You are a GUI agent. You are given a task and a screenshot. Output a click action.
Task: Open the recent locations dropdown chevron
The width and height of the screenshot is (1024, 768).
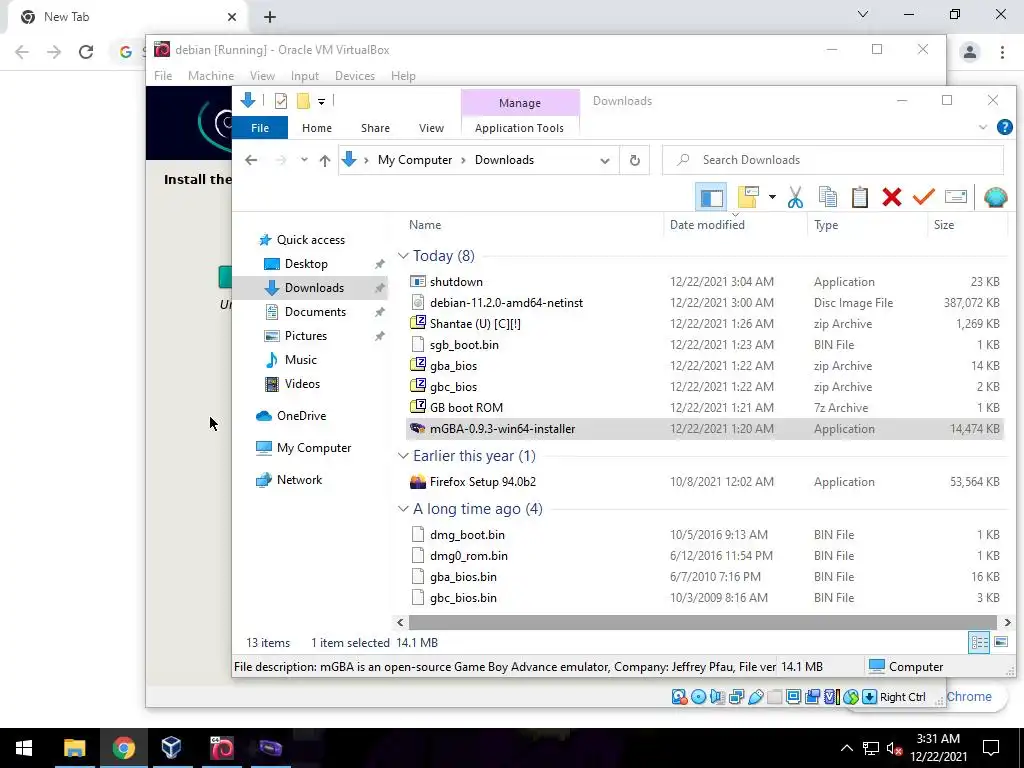[x=304, y=160]
